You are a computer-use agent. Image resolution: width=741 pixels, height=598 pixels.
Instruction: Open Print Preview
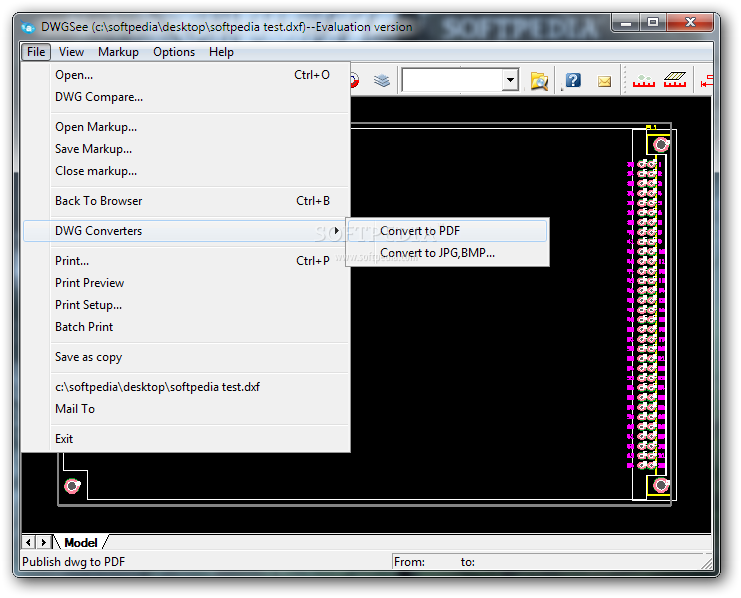[187, 283]
